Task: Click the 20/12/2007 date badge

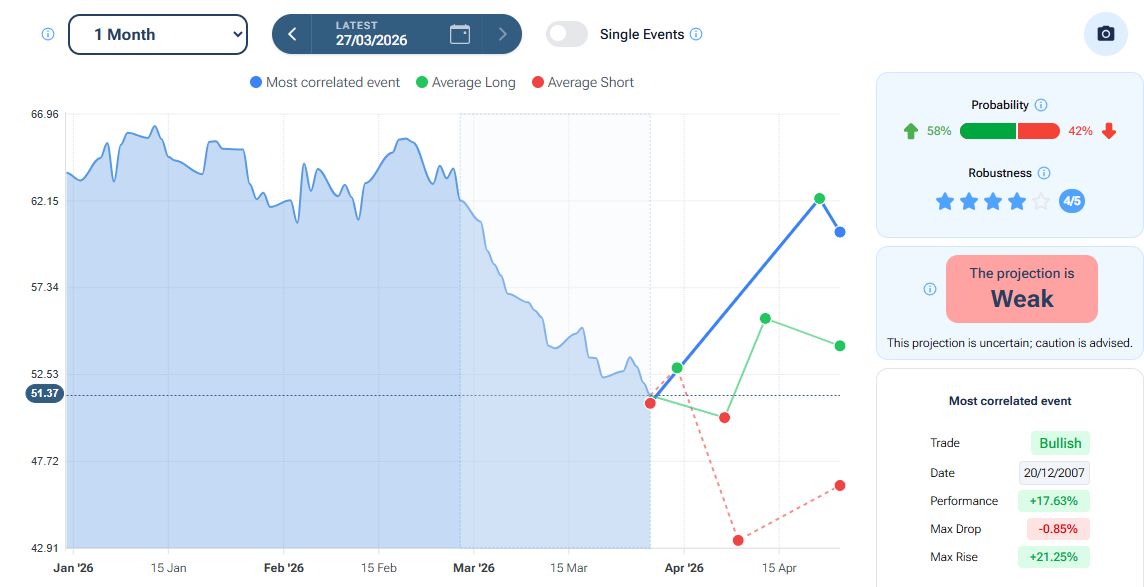Action: pyautogui.click(x=1054, y=473)
